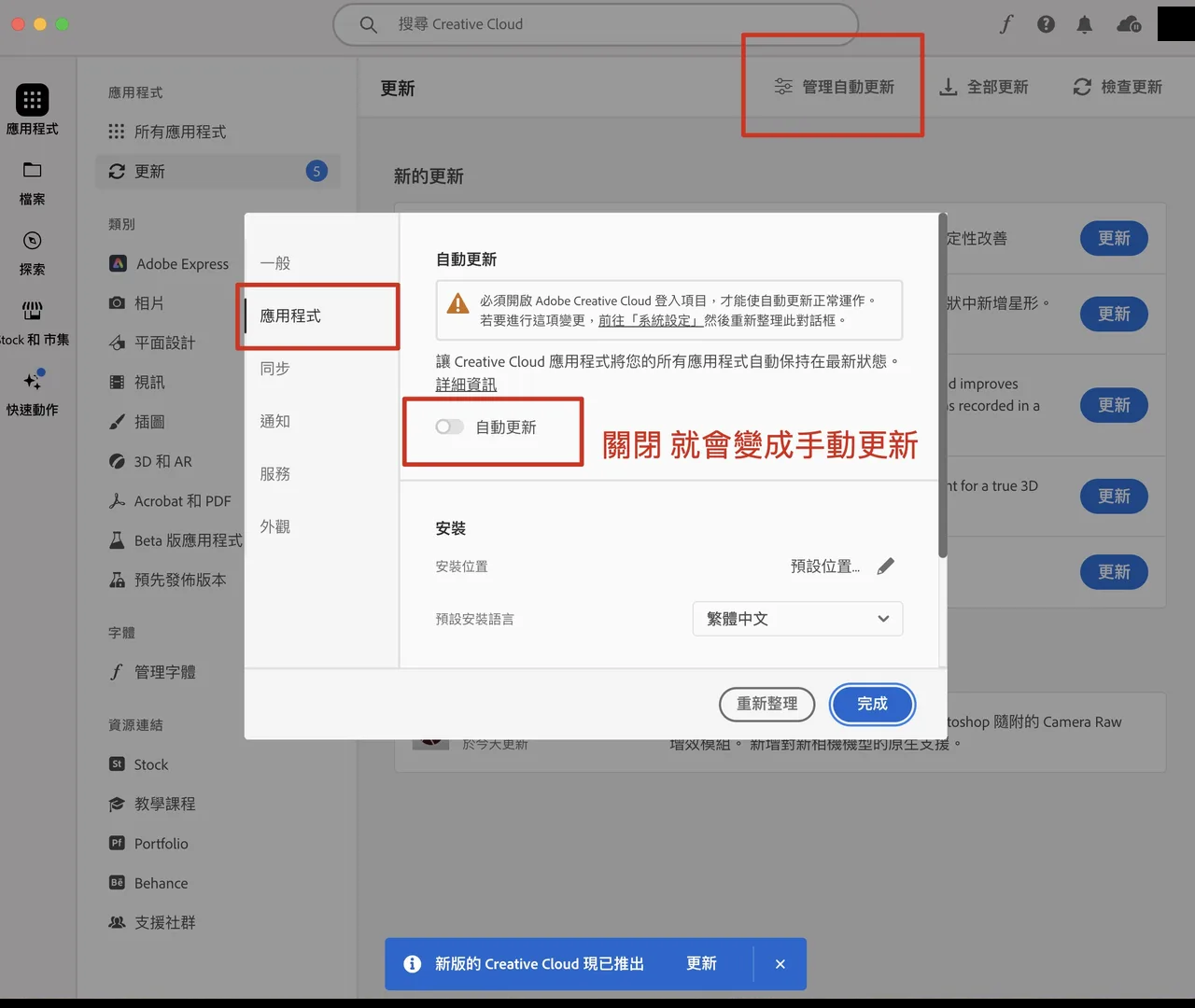Image resolution: width=1195 pixels, height=1008 pixels.
Task: Open the 檔案 folder icon in sidebar
Action: (32, 170)
